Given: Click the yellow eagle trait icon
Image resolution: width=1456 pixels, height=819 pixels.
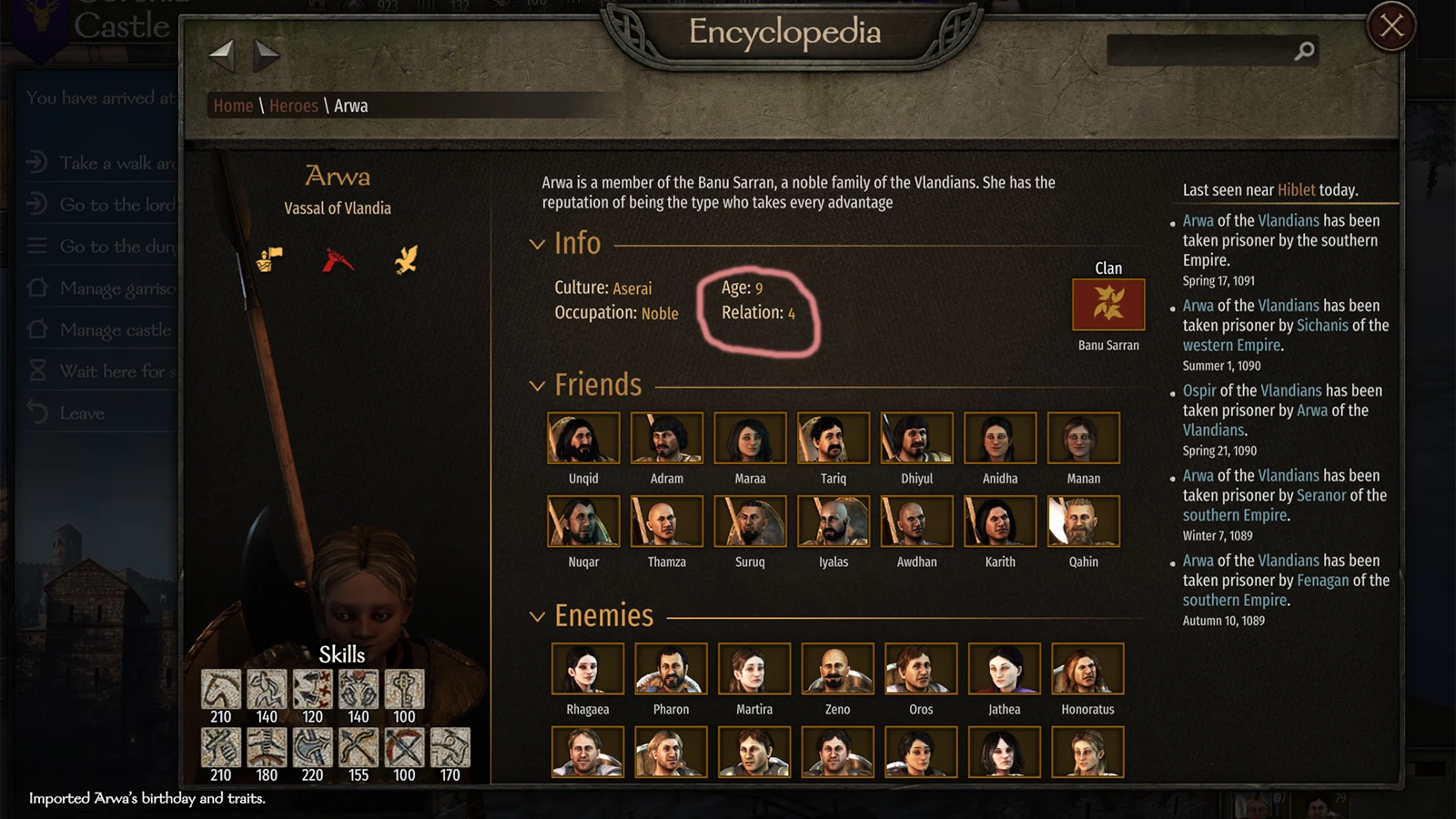Looking at the screenshot, I should [406, 260].
